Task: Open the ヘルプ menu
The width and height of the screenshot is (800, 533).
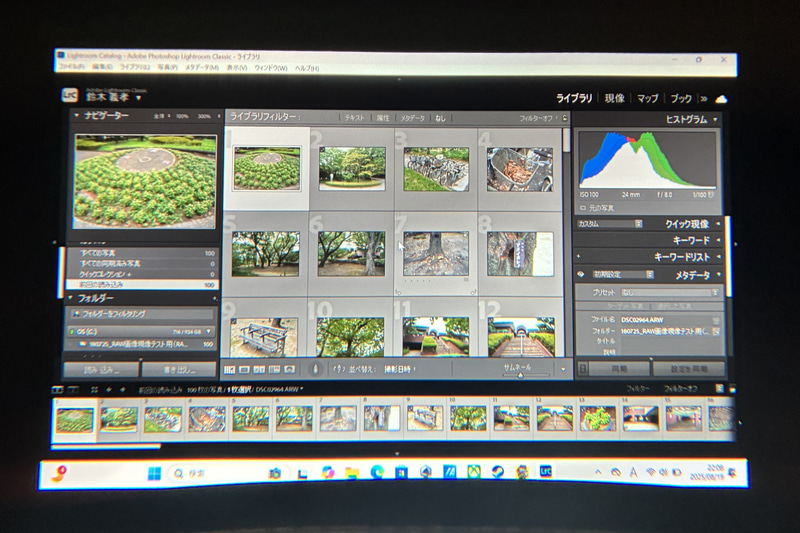Action: (x=307, y=68)
